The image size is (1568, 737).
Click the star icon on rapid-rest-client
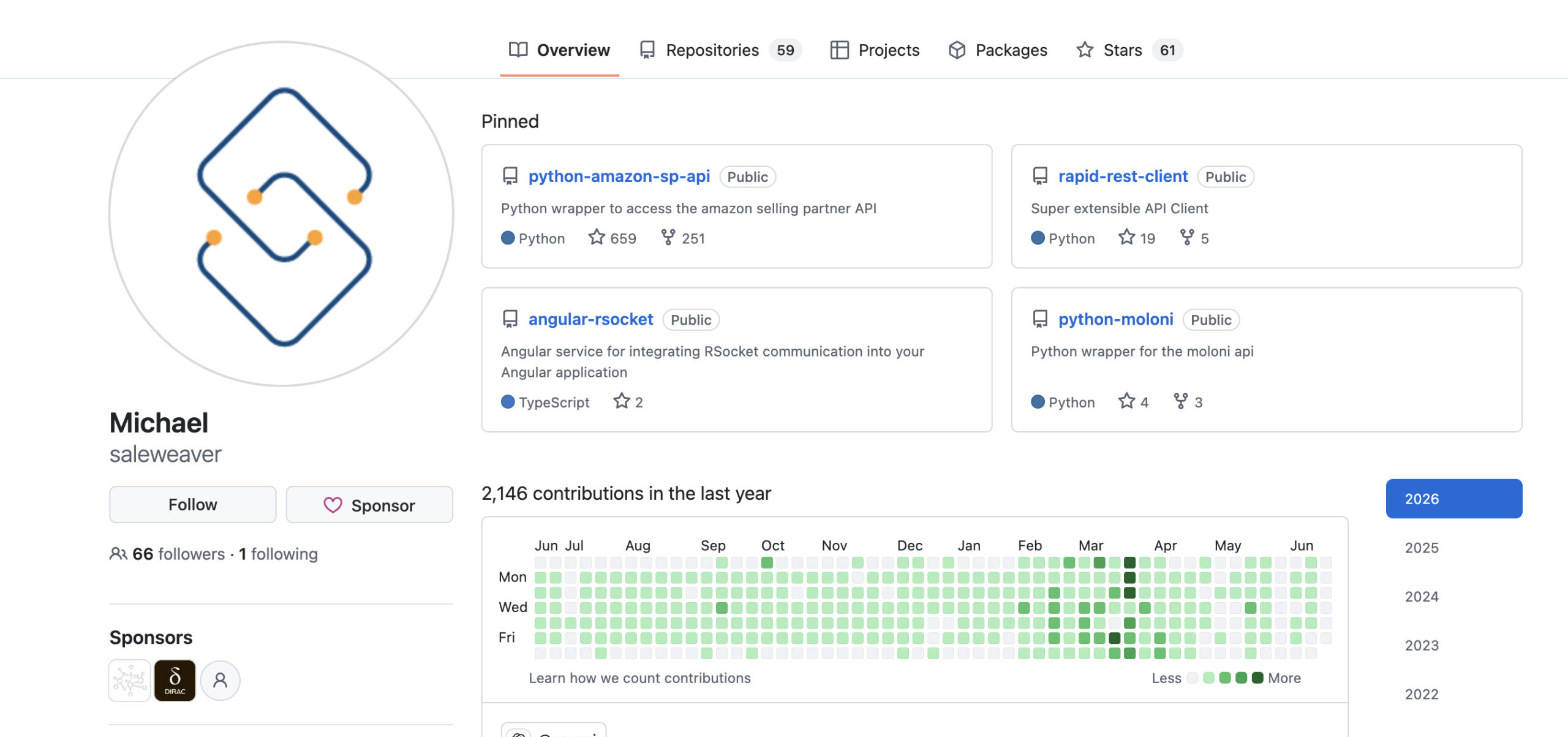click(x=1126, y=237)
